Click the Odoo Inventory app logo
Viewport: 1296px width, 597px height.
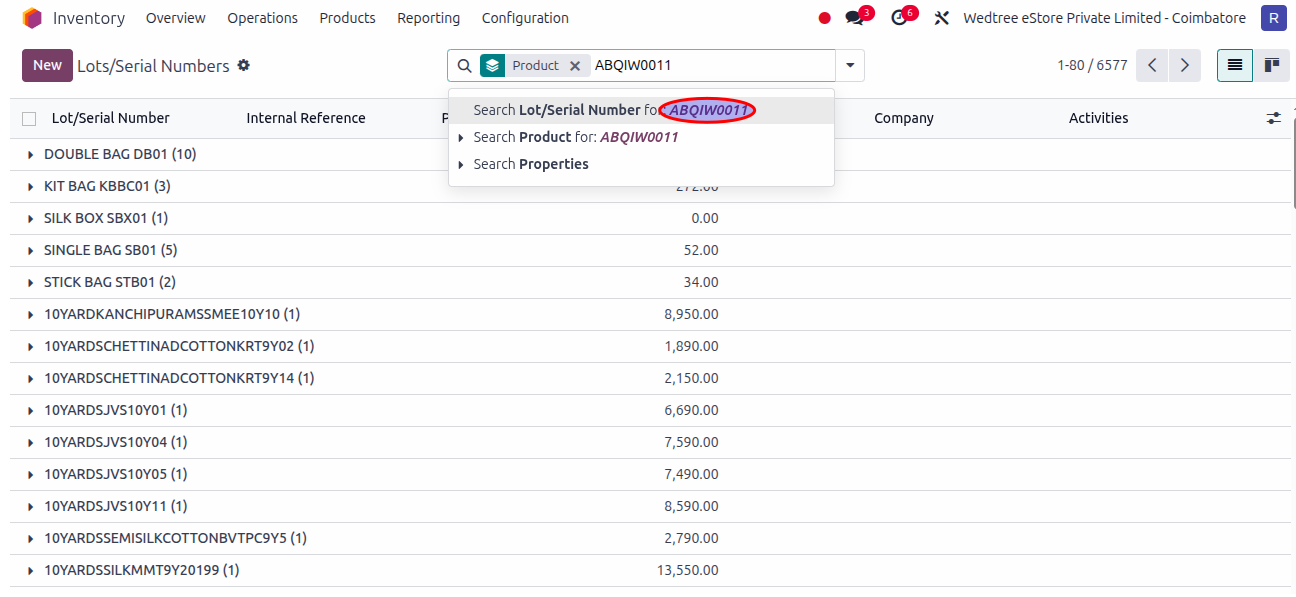[32, 18]
